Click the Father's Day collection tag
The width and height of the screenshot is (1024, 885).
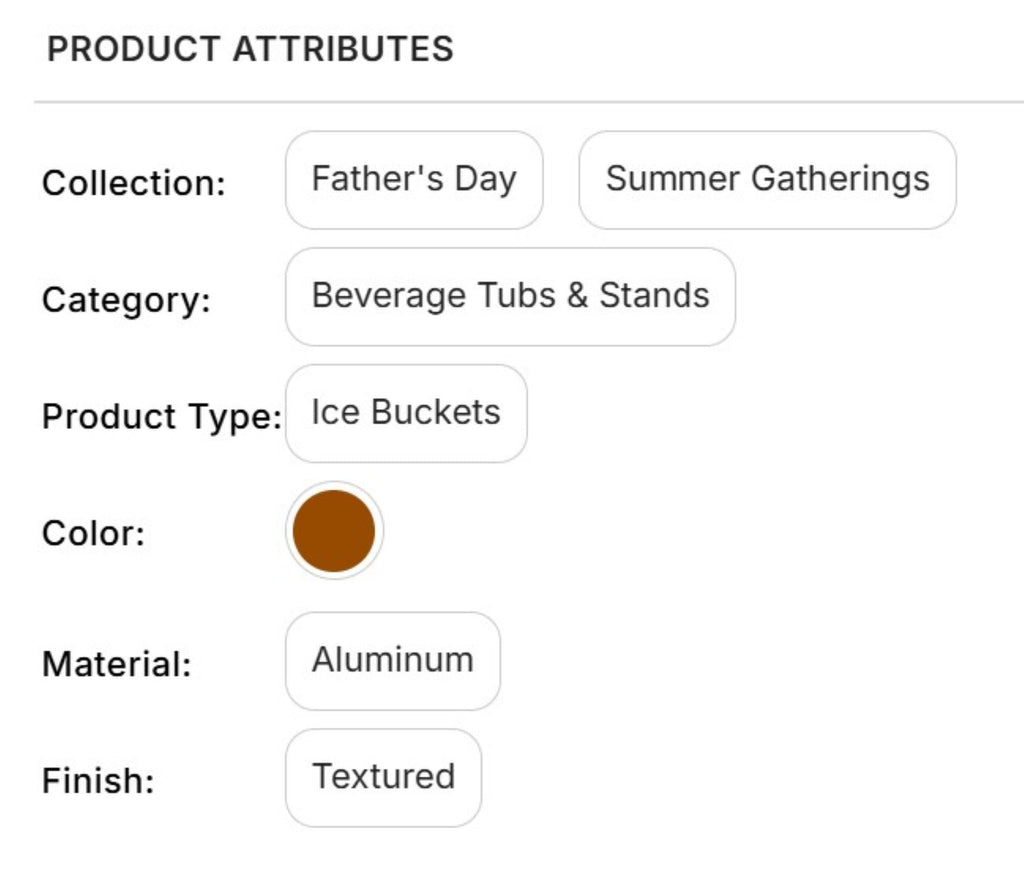click(414, 180)
